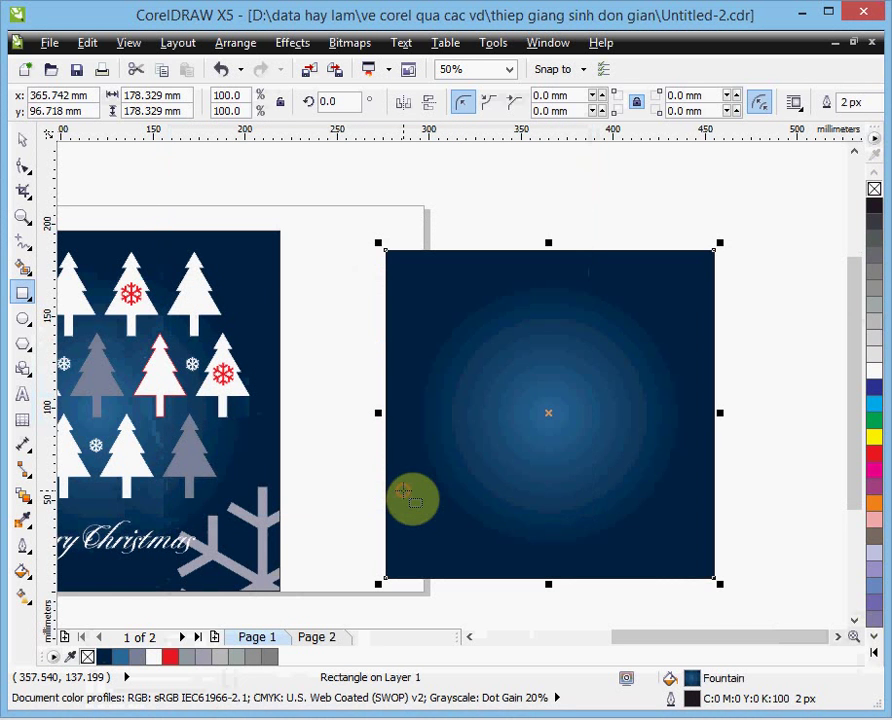Import a file
892x720 pixels.
coord(309,69)
